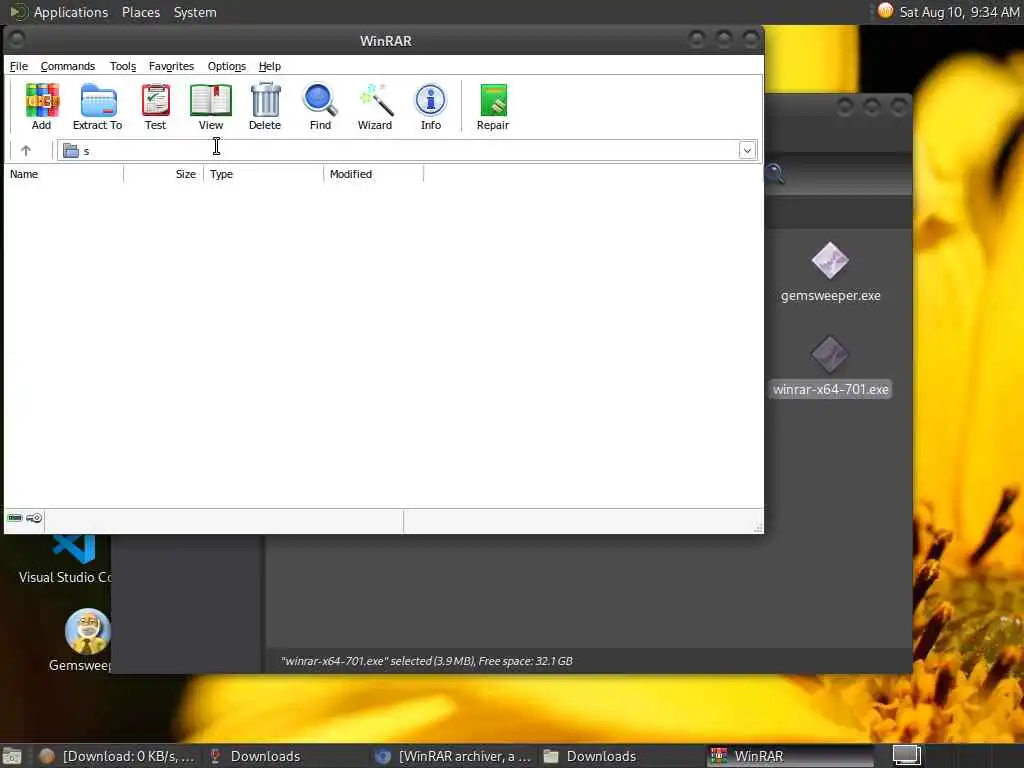This screenshot has width=1024, height=768.
Task: Click the key icon in WinRAR status bar
Action: point(35,518)
